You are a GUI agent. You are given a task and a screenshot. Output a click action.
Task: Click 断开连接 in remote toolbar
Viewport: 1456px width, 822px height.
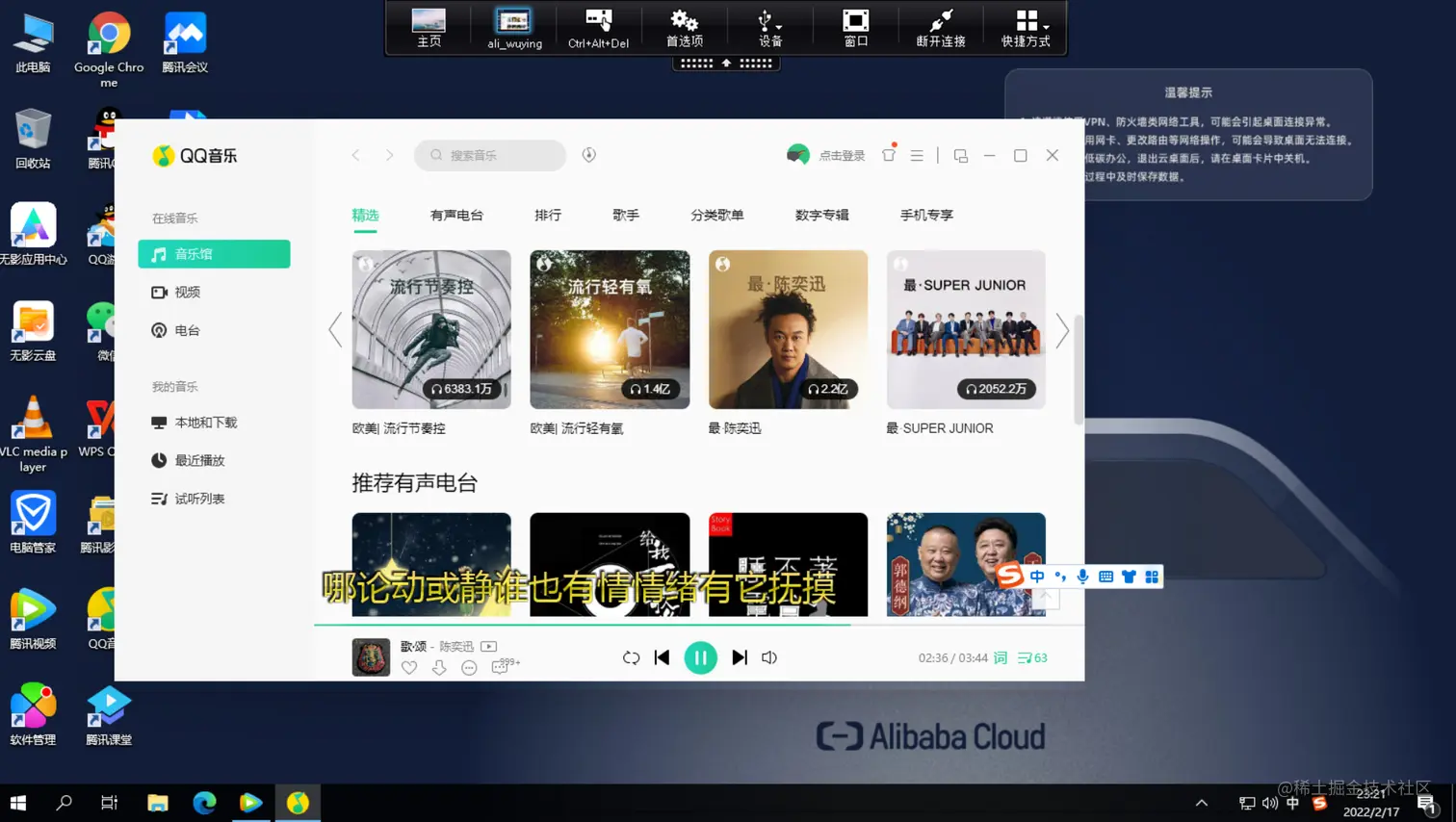click(941, 28)
